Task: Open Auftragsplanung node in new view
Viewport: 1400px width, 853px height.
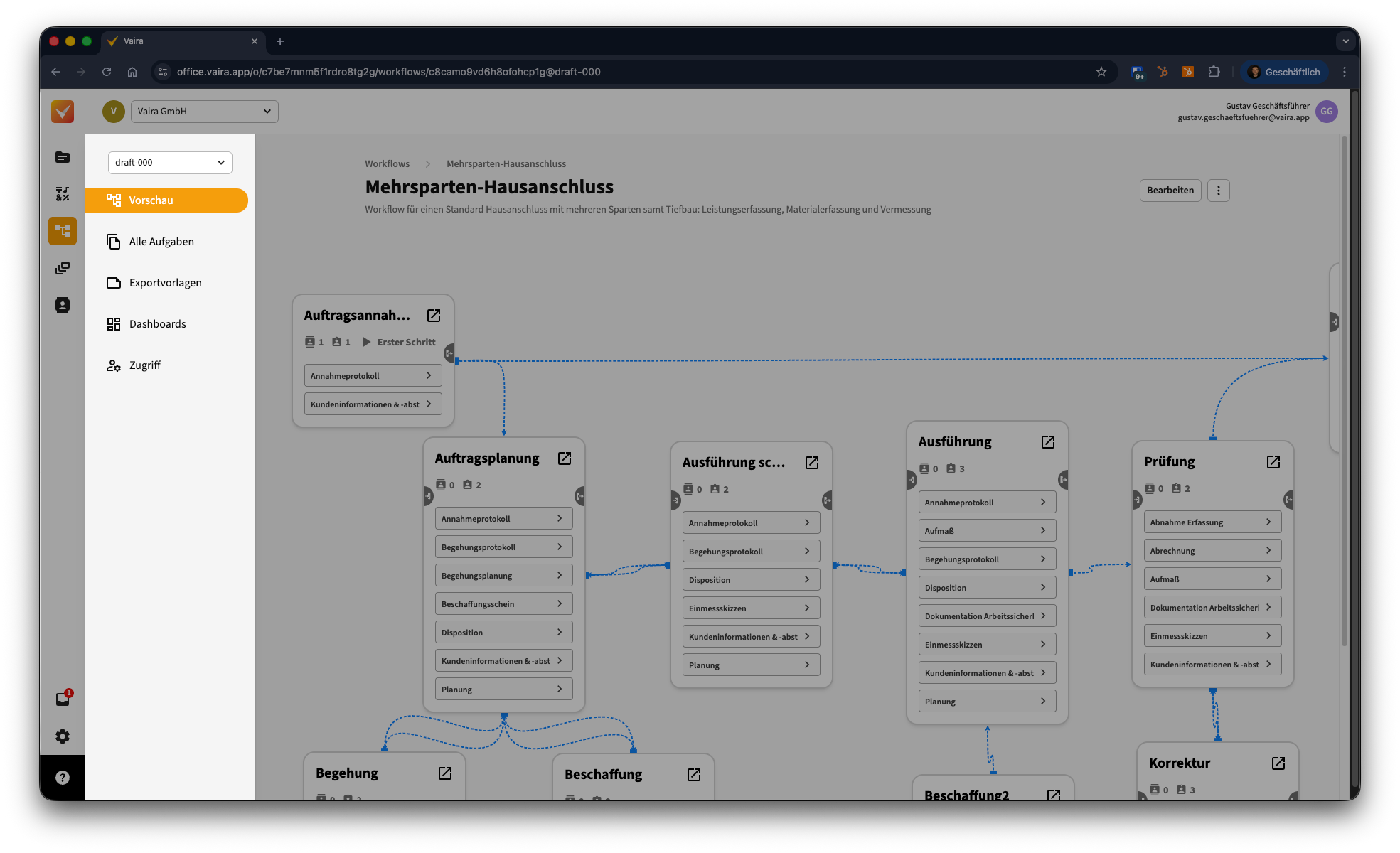Action: (x=565, y=458)
